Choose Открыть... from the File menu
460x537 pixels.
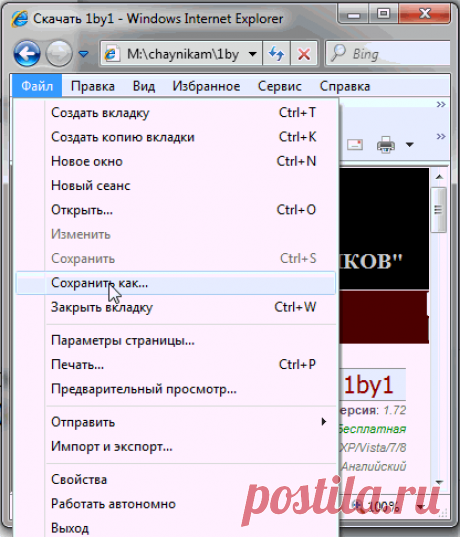pyautogui.click(x=175, y=210)
